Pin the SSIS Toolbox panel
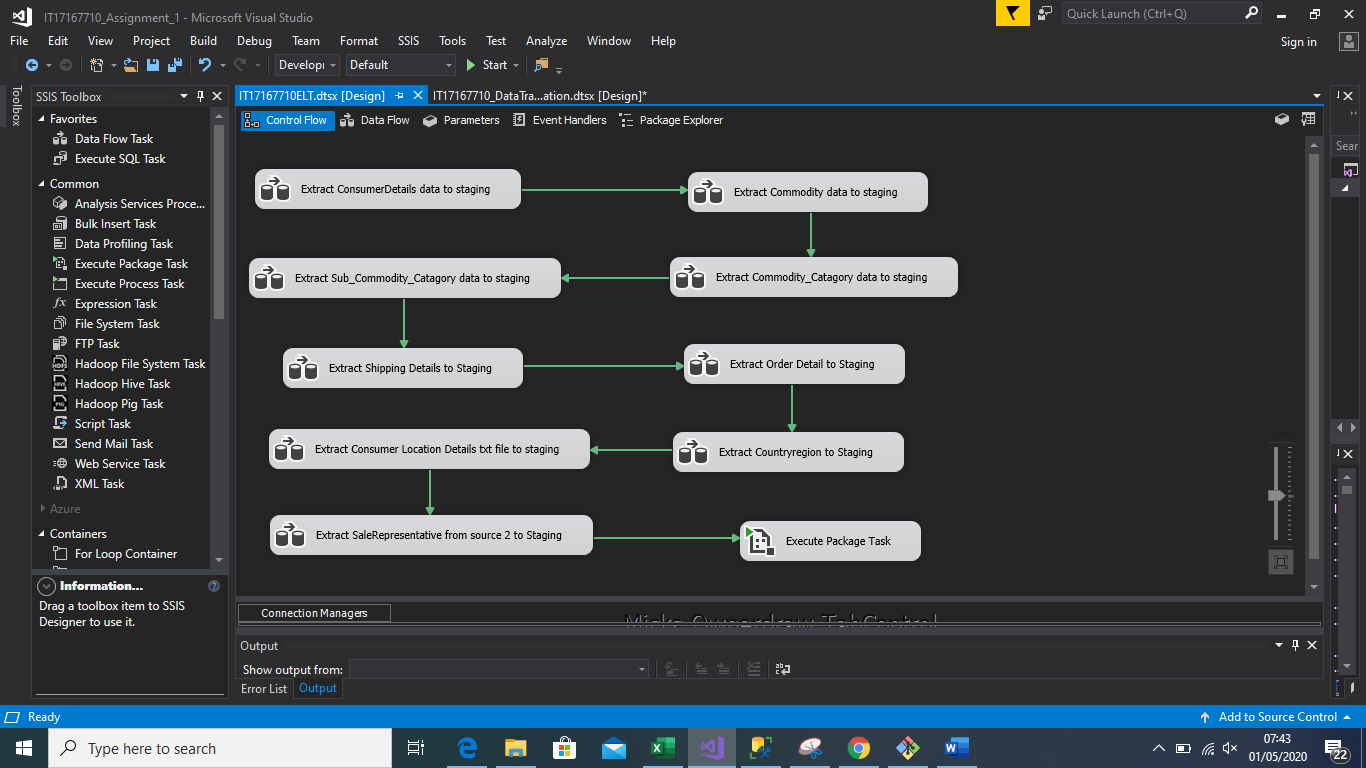The image size is (1366, 768). click(x=200, y=96)
